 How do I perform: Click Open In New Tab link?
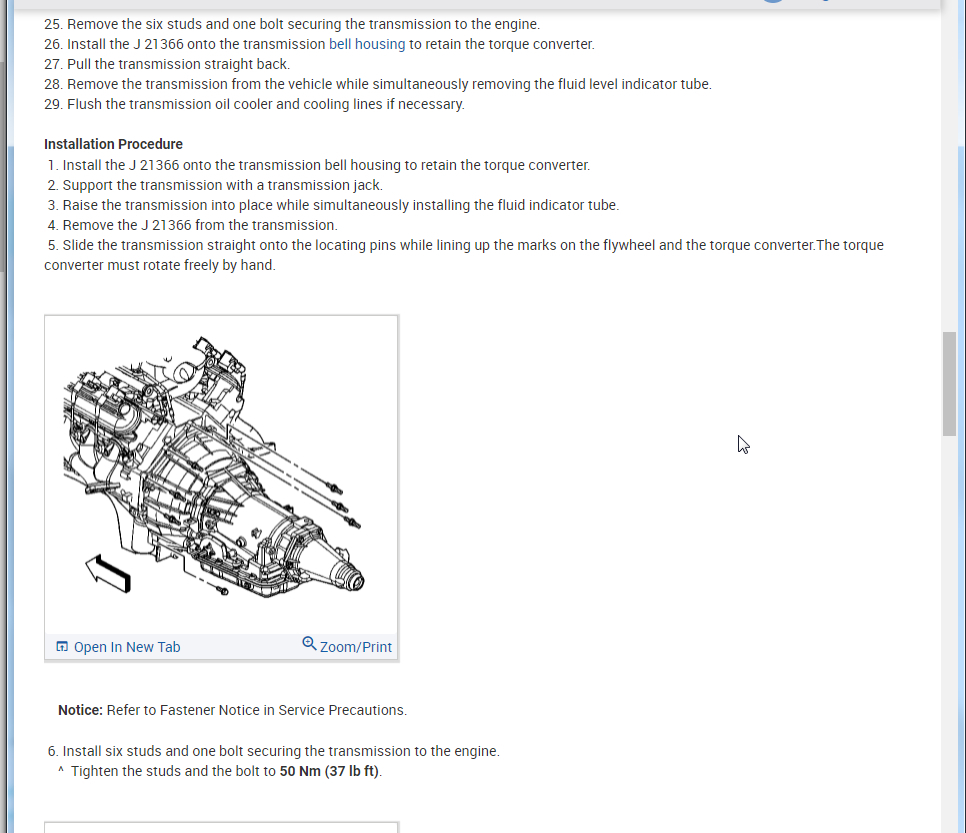tap(127, 647)
